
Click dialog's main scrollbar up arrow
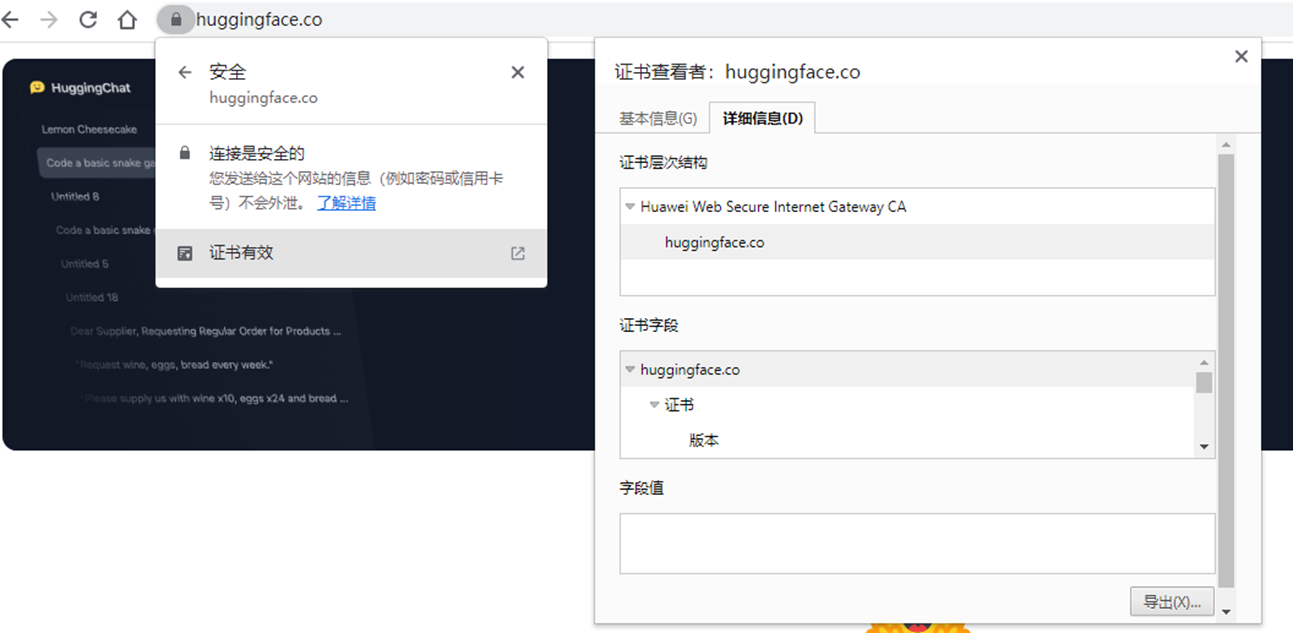[1226, 146]
